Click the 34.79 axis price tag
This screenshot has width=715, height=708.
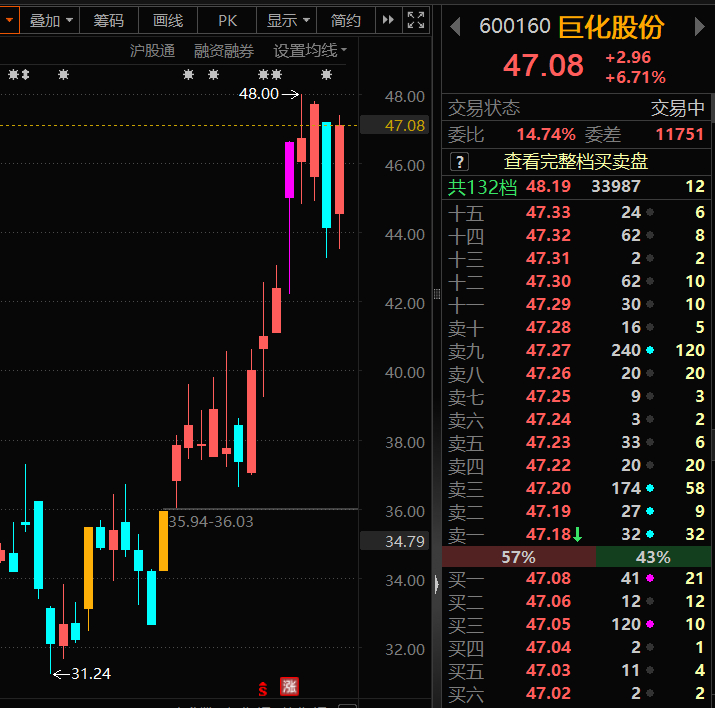(395, 541)
